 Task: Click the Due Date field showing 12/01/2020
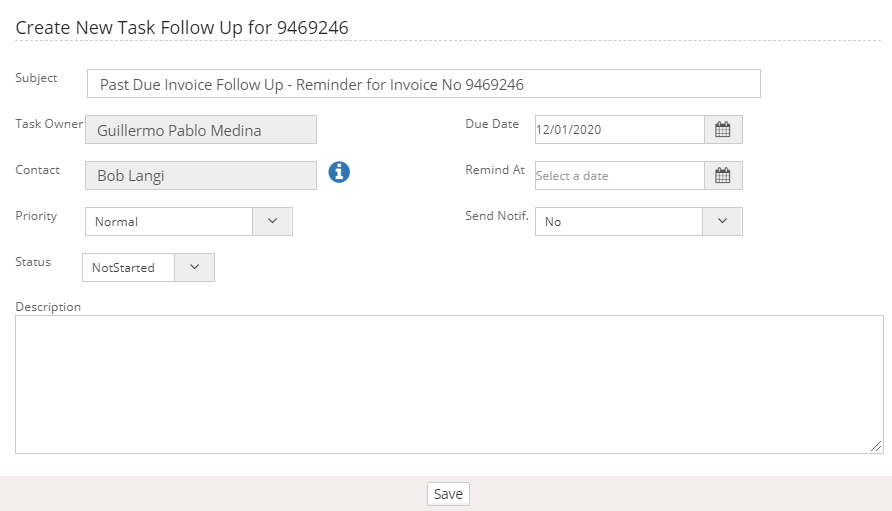[x=619, y=129]
